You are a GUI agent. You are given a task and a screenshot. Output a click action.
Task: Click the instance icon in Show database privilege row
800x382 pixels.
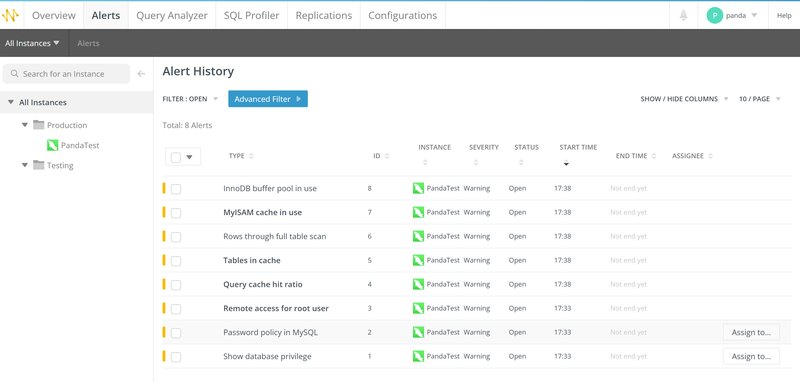(418, 356)
